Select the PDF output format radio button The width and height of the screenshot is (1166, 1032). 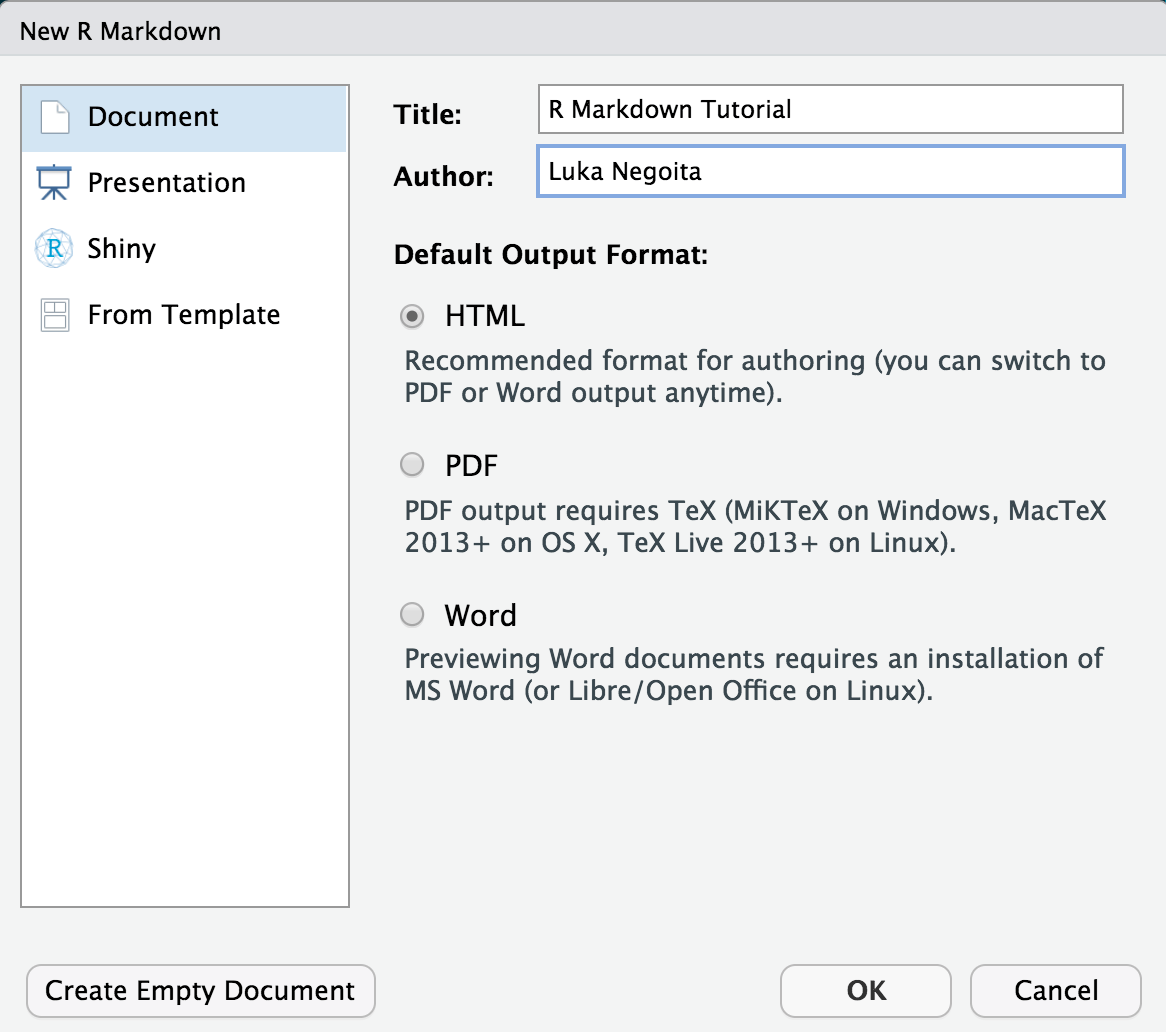(x=412, y=464)
